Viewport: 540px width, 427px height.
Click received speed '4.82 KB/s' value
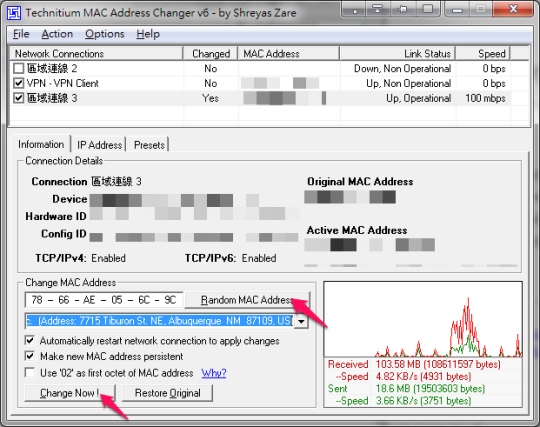[x=423, y=376]
